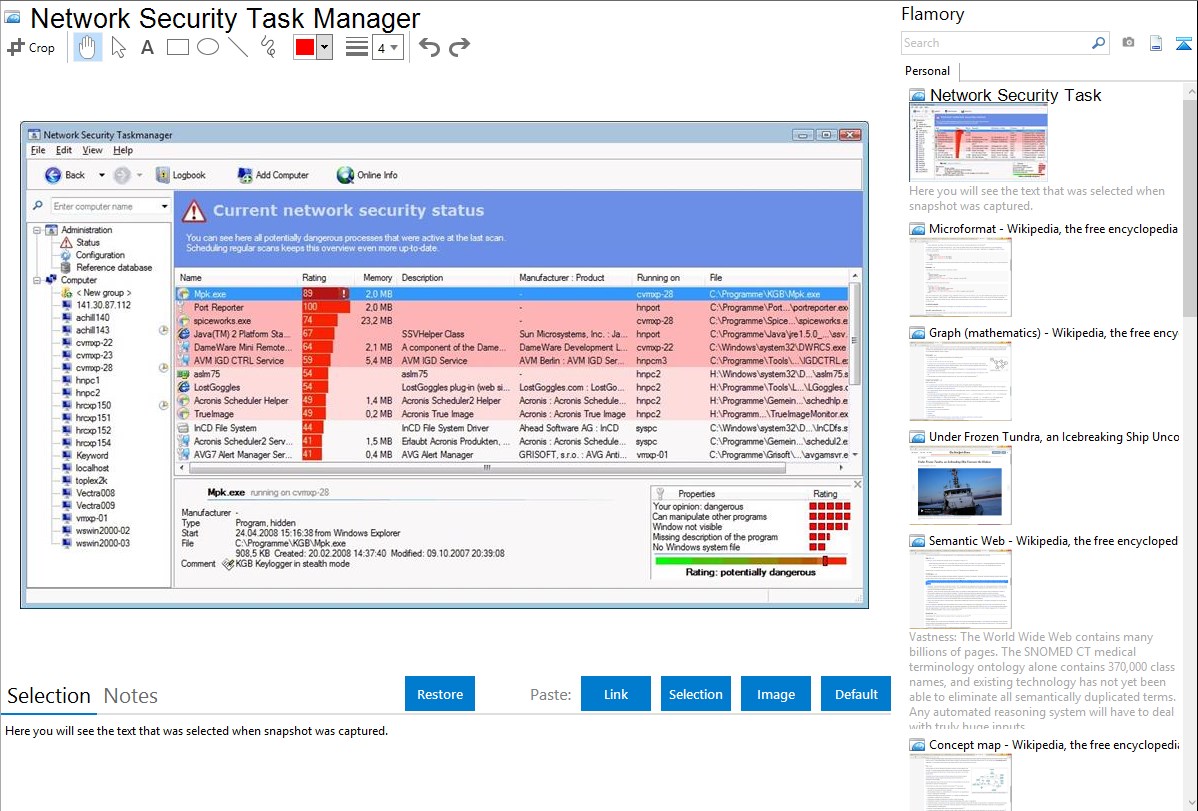Click the greyed forward arrow in Taskmanager screenshot

(121, 175)
